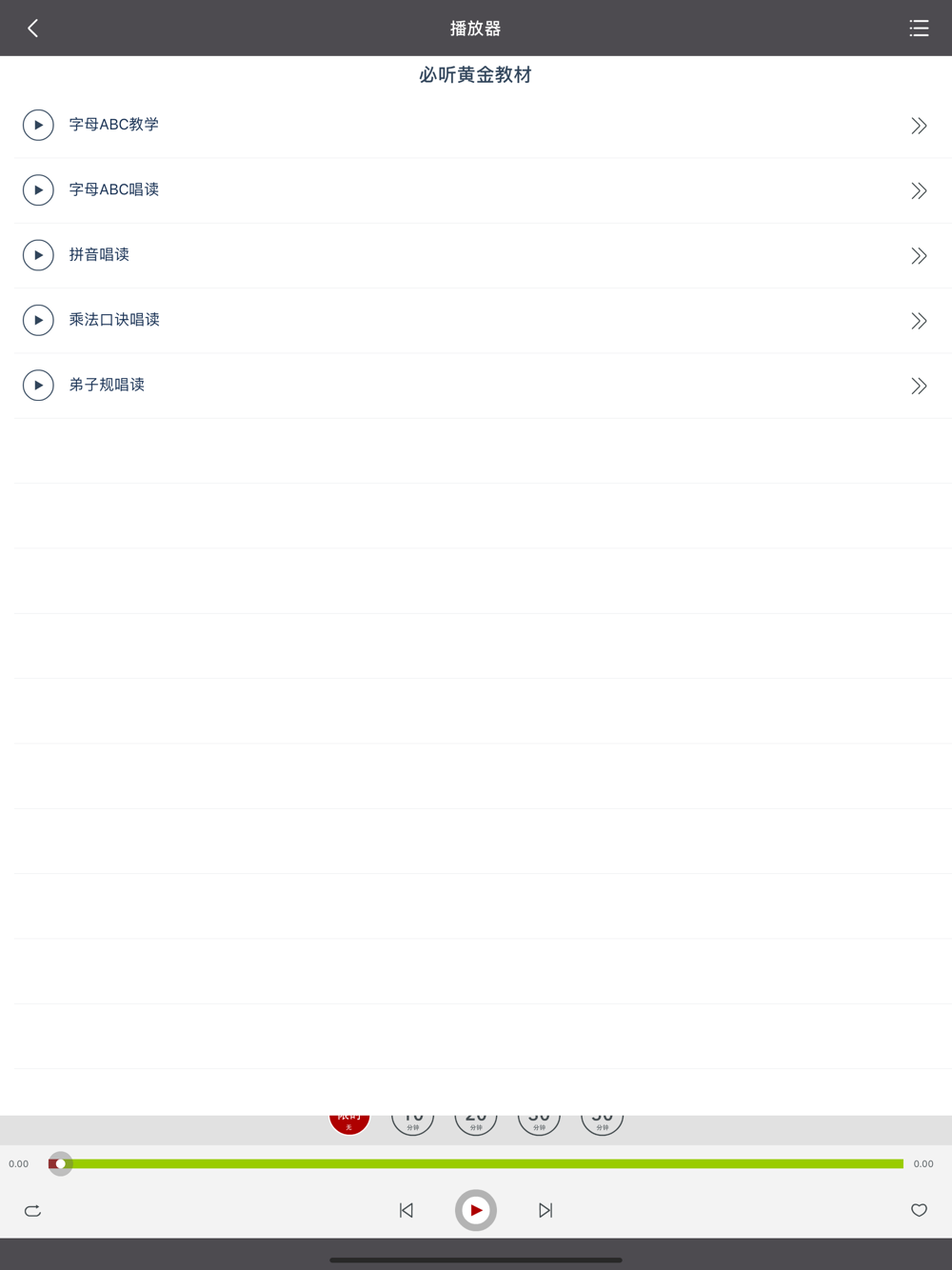952x1270 pixels.
Task: Expand the 拼音唱读 row chevron
Action: (x=919, y=255)
